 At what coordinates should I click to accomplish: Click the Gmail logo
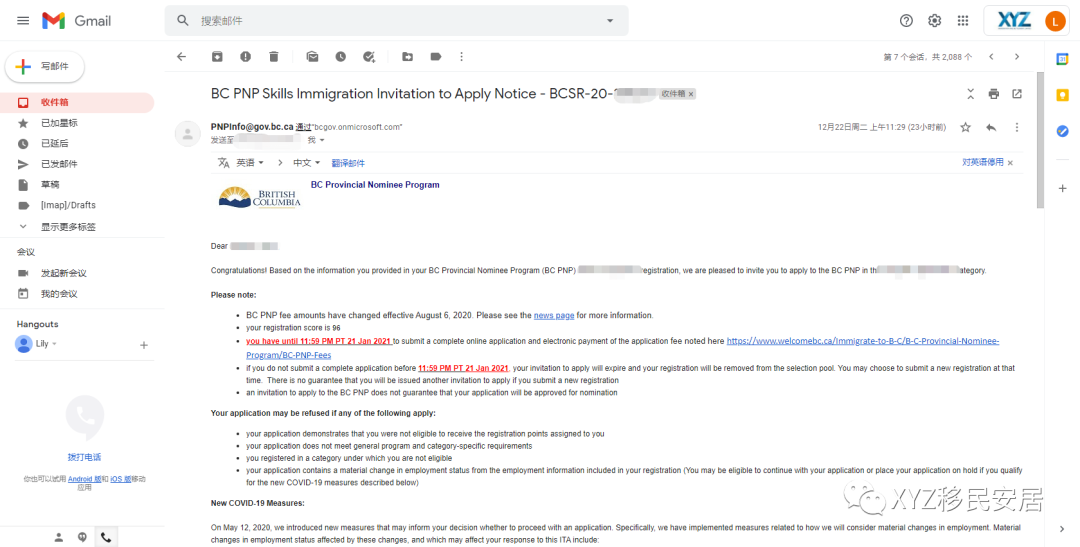tap(76, 21)
